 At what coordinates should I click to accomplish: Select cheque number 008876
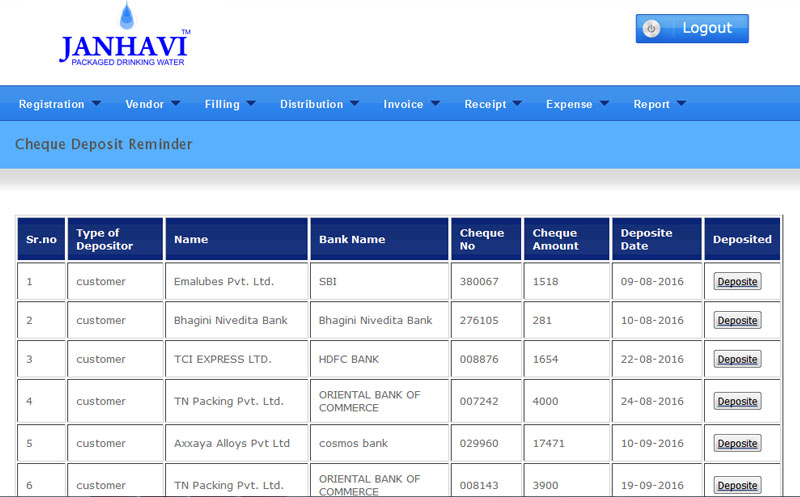click(486, 359)
